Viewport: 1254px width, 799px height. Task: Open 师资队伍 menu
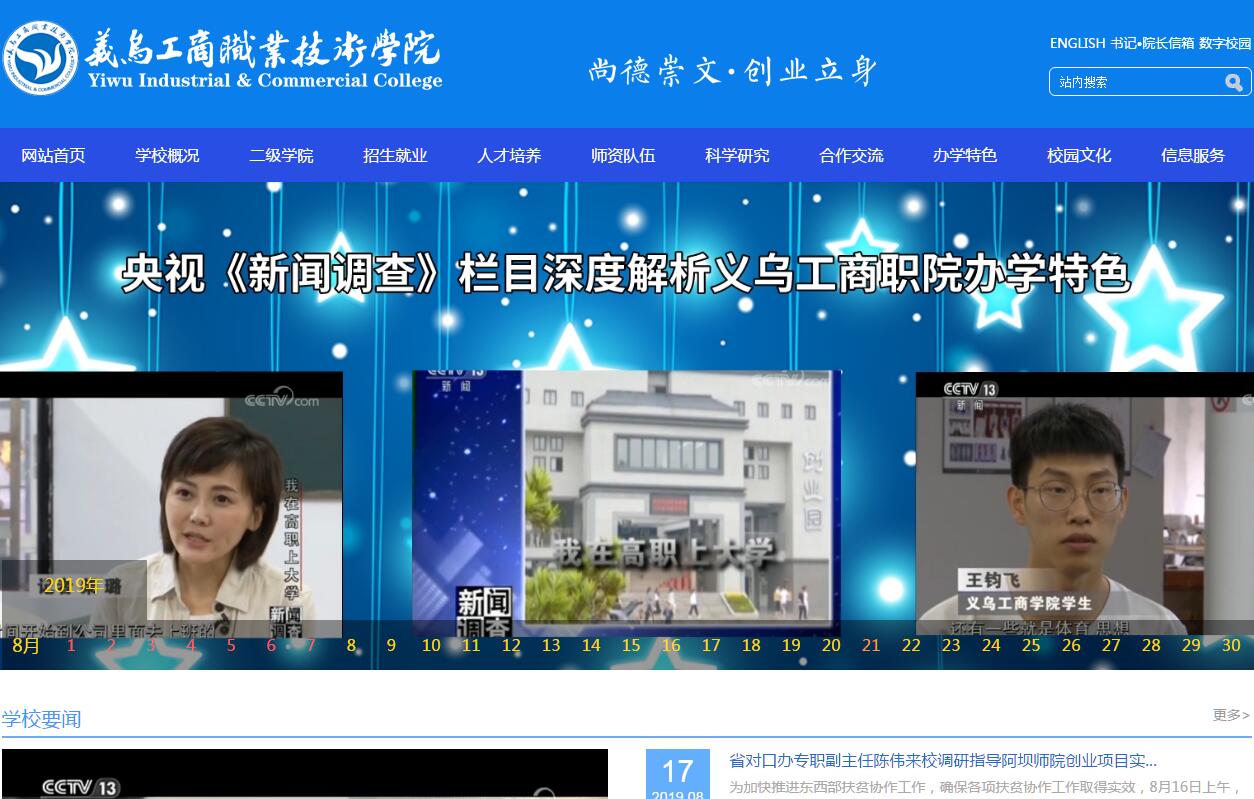(623, 155)
